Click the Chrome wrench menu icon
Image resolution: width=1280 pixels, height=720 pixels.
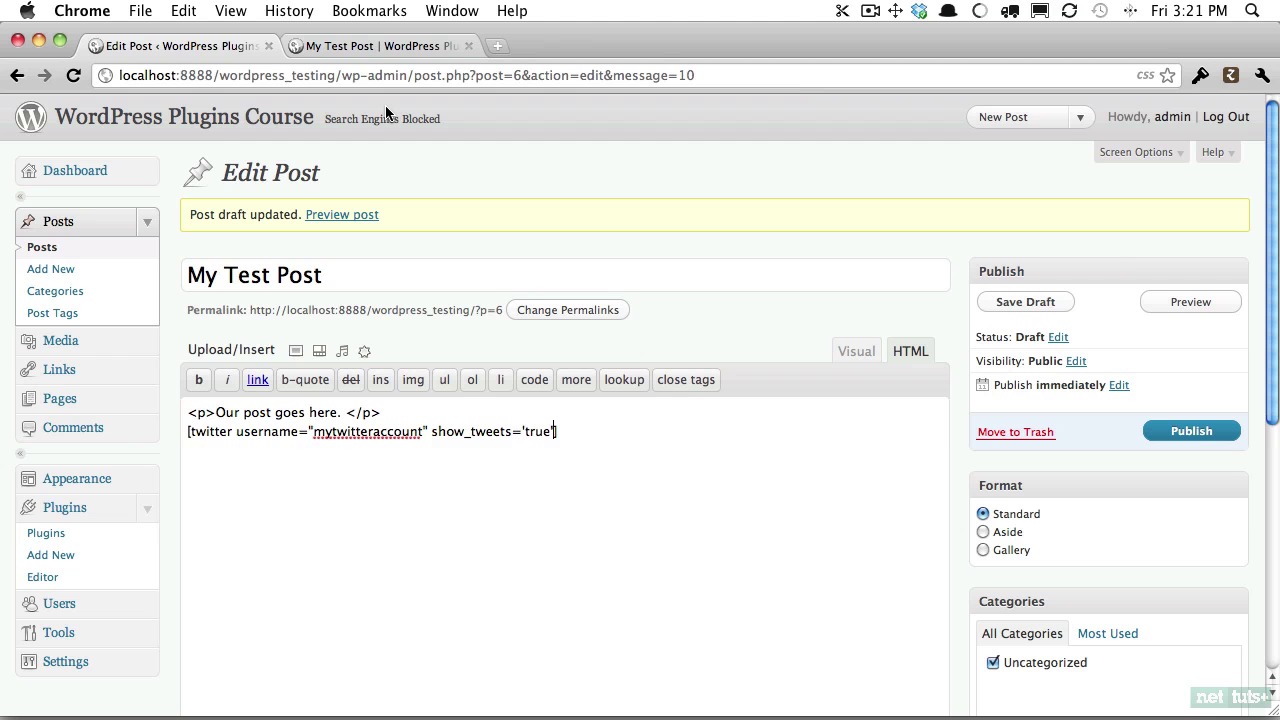click(1262, 75)
